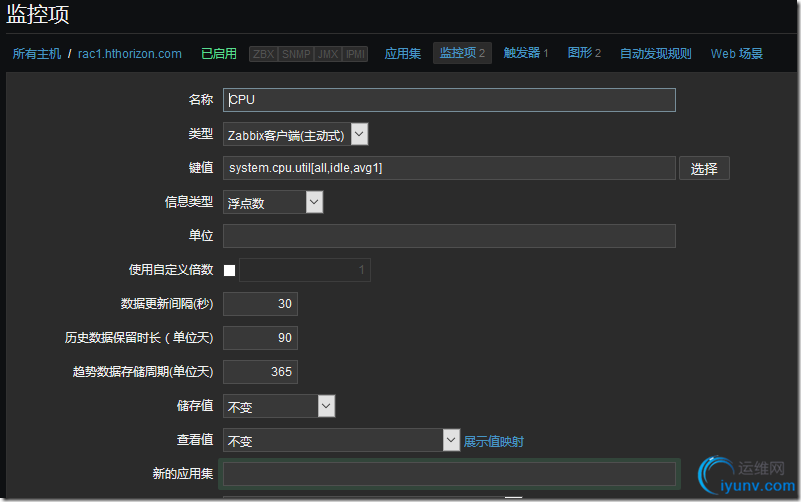The height and width of the screenshot is (502, 801).
Task: Switch to the 自动发现规则 tab
Action: pos(655,54)
